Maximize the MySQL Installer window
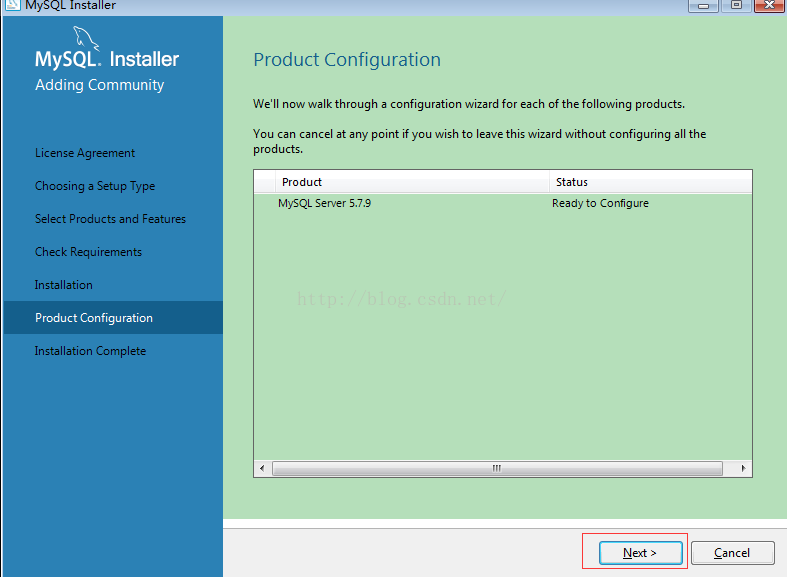This screenshot has width=787, height=577. [736, 6]
